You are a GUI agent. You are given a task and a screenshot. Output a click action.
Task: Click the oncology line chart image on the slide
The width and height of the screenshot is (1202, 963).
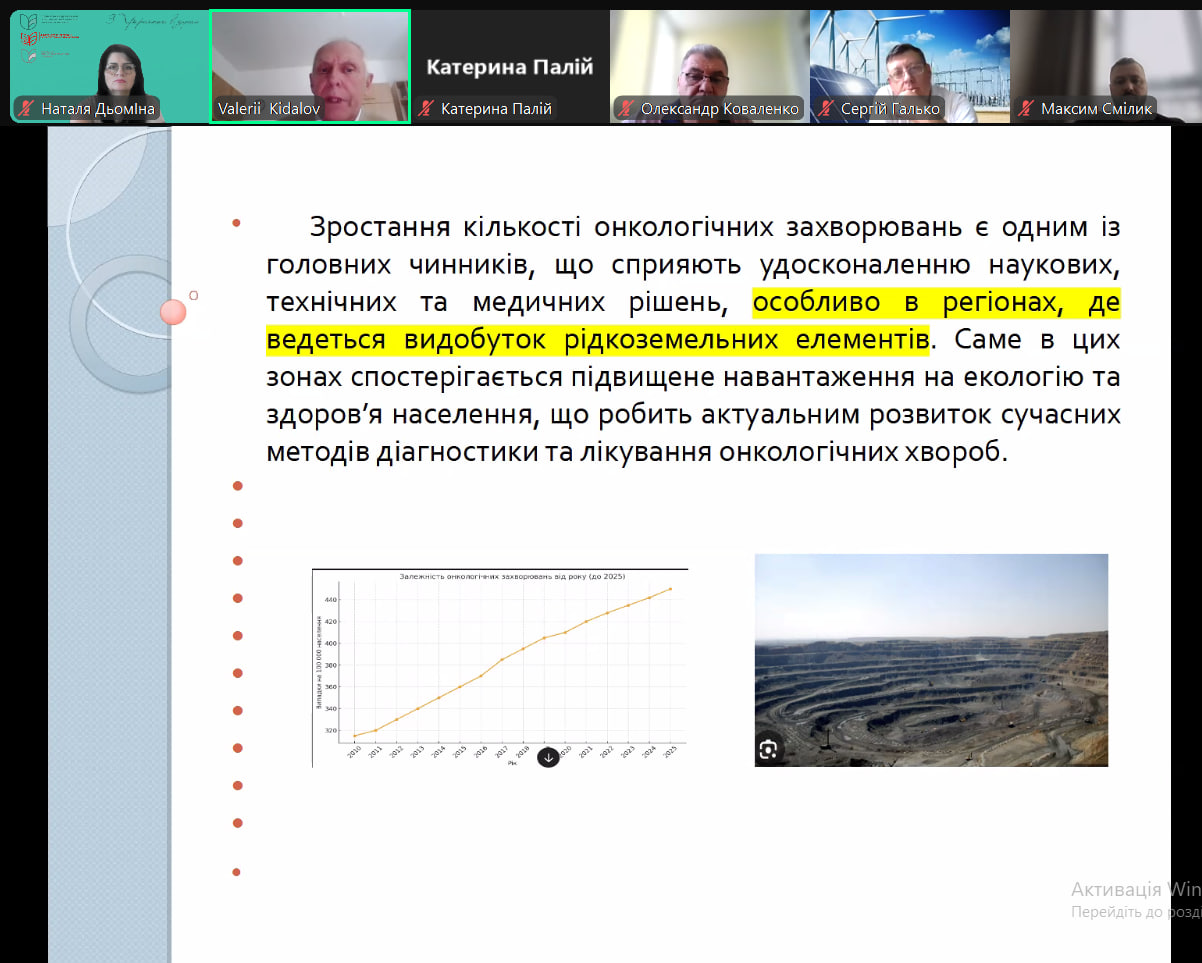pos(500,668)
